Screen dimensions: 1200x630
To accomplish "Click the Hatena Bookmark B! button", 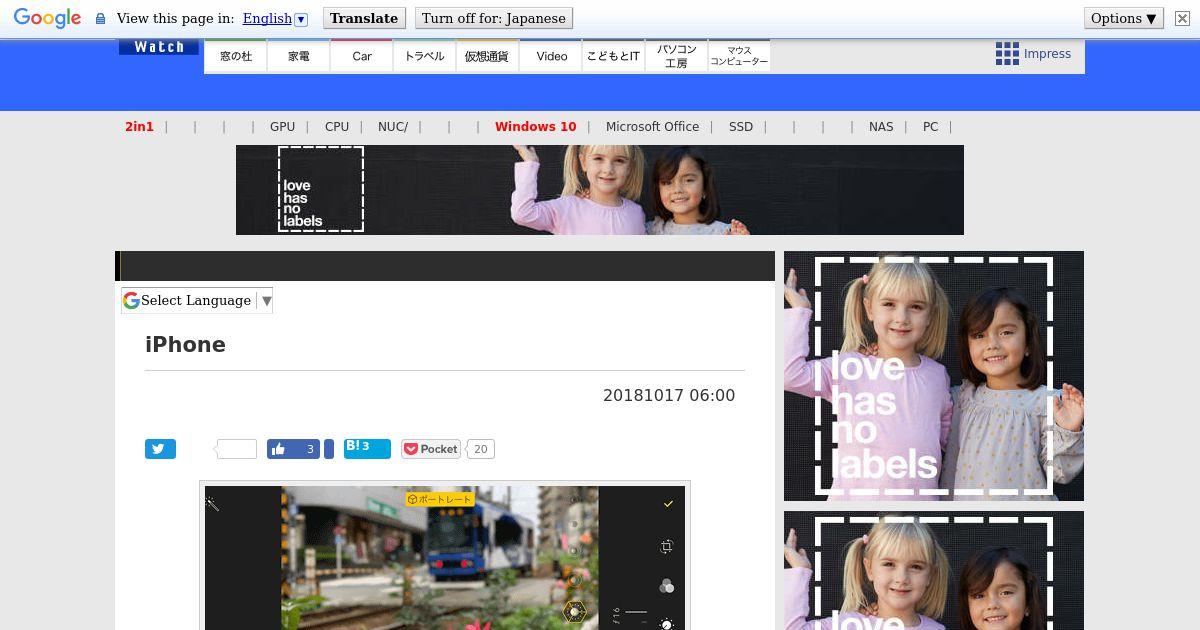I will click(367, 448).
